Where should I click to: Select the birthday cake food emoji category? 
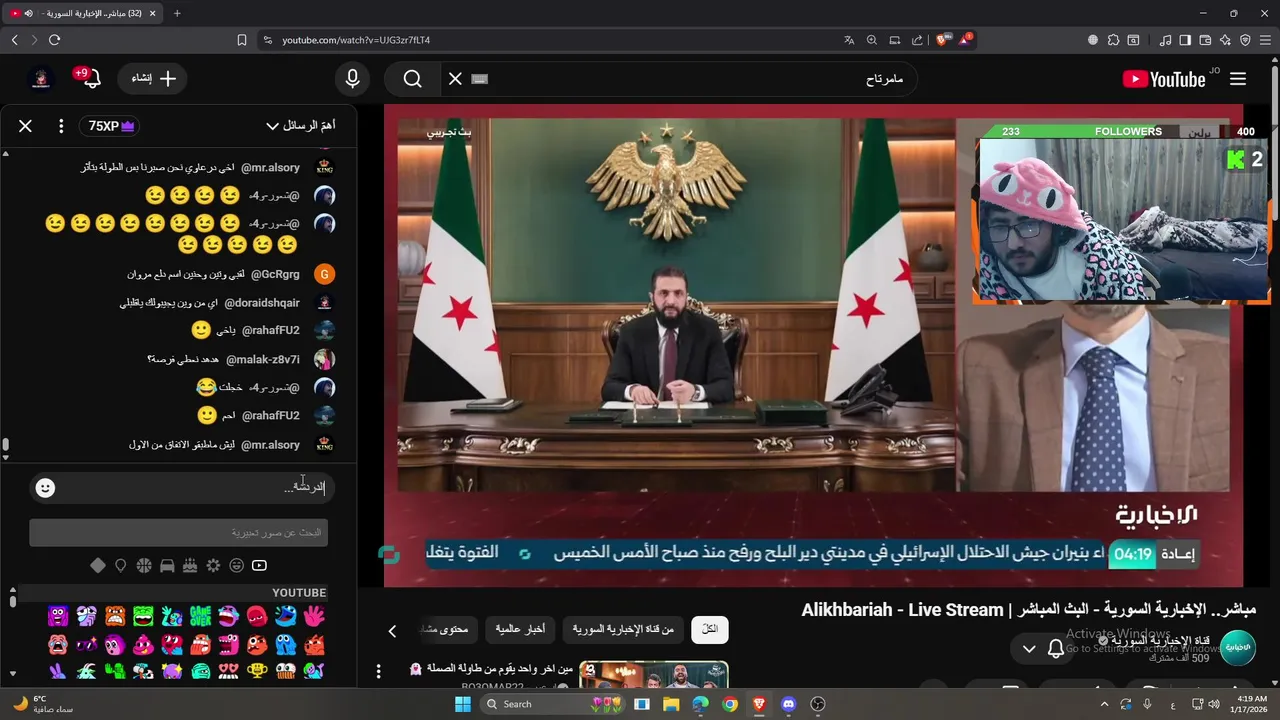[190, 566]
